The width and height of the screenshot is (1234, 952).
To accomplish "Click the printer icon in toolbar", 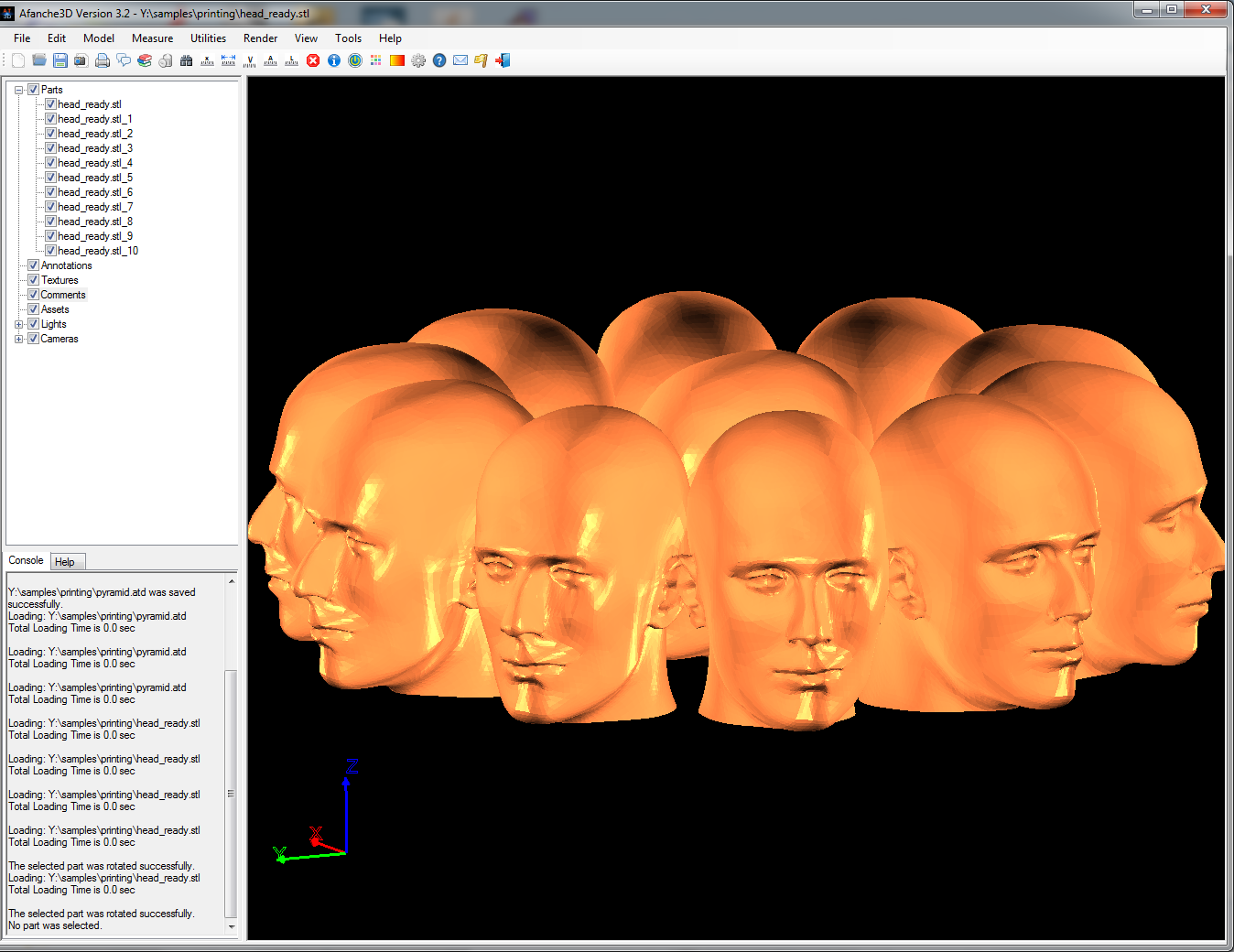I will pyautogui.click(x=103, y=60).
